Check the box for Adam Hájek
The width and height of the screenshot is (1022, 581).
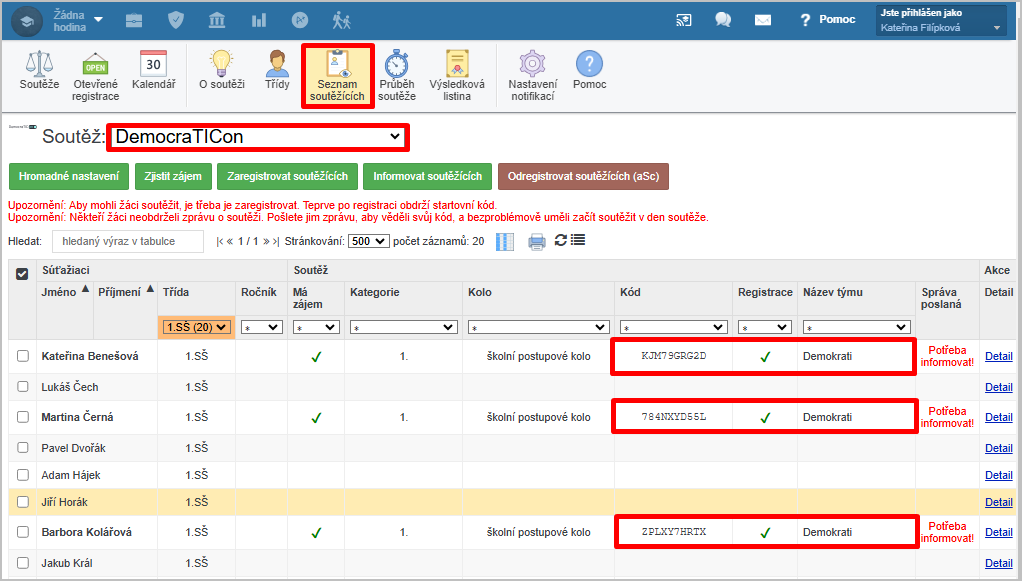point(23,475)
